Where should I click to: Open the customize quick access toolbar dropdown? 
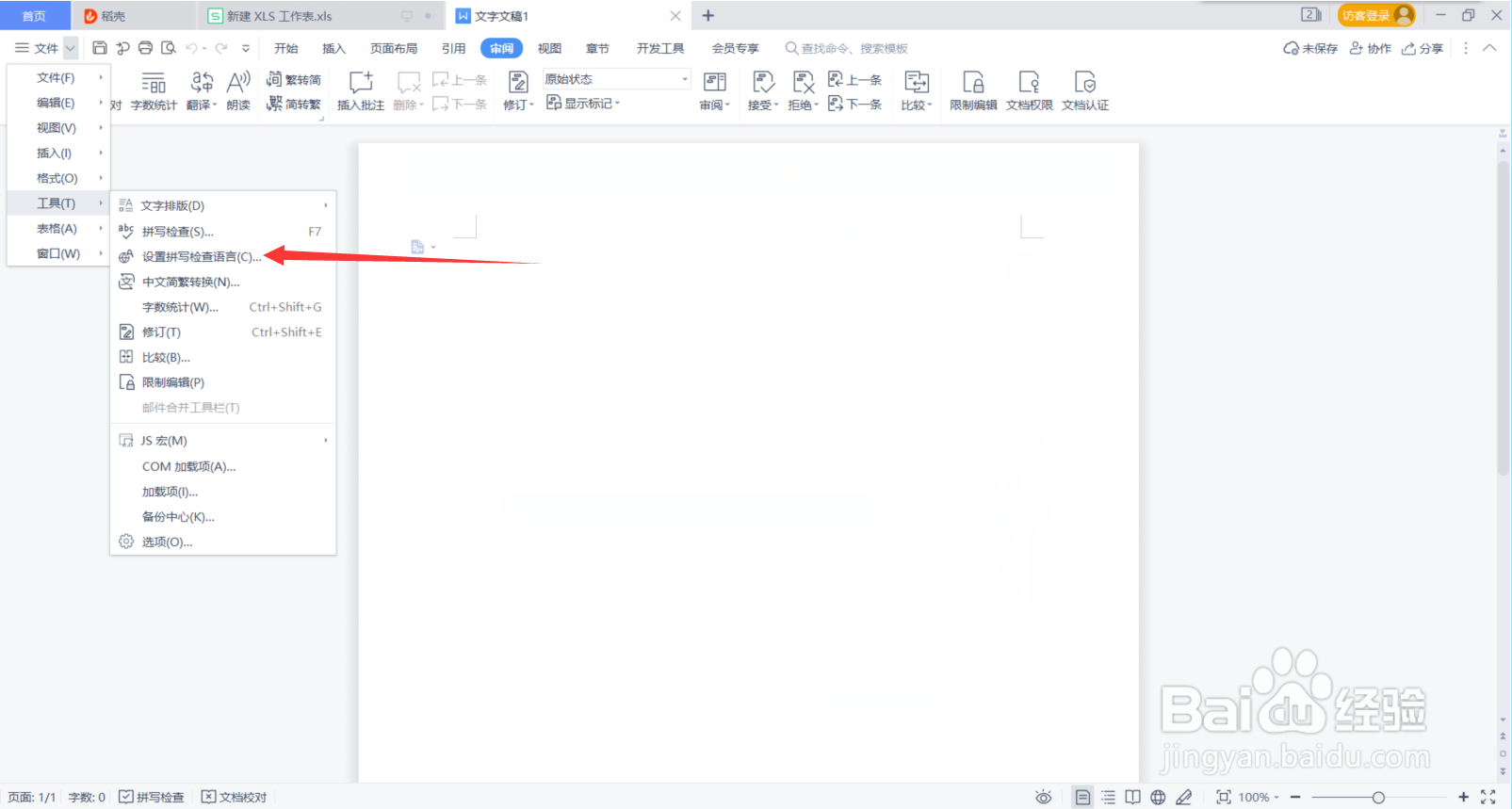[x=246, y=48]
